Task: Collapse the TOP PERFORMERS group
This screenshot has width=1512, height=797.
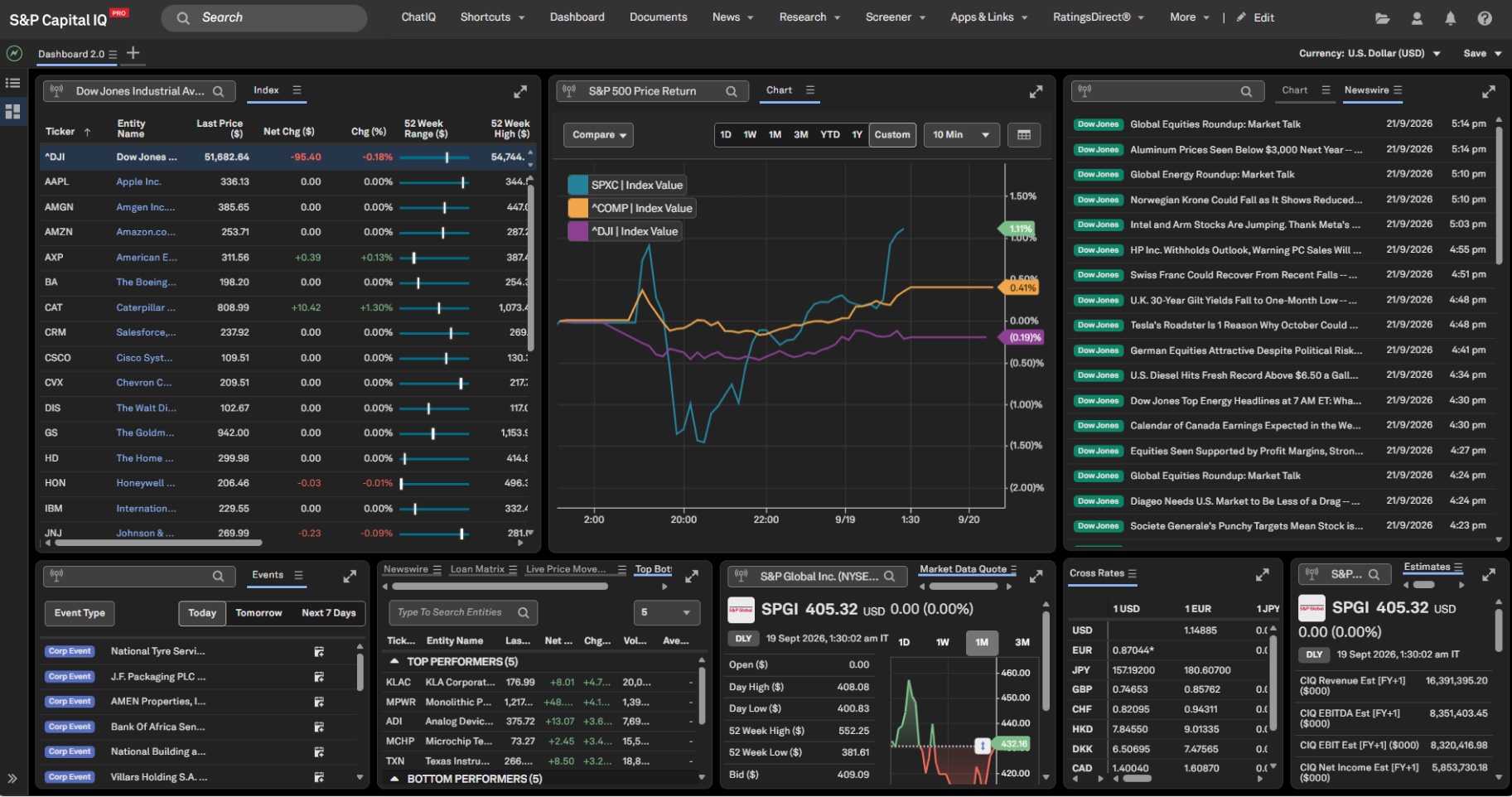Action: coord(395,662)
